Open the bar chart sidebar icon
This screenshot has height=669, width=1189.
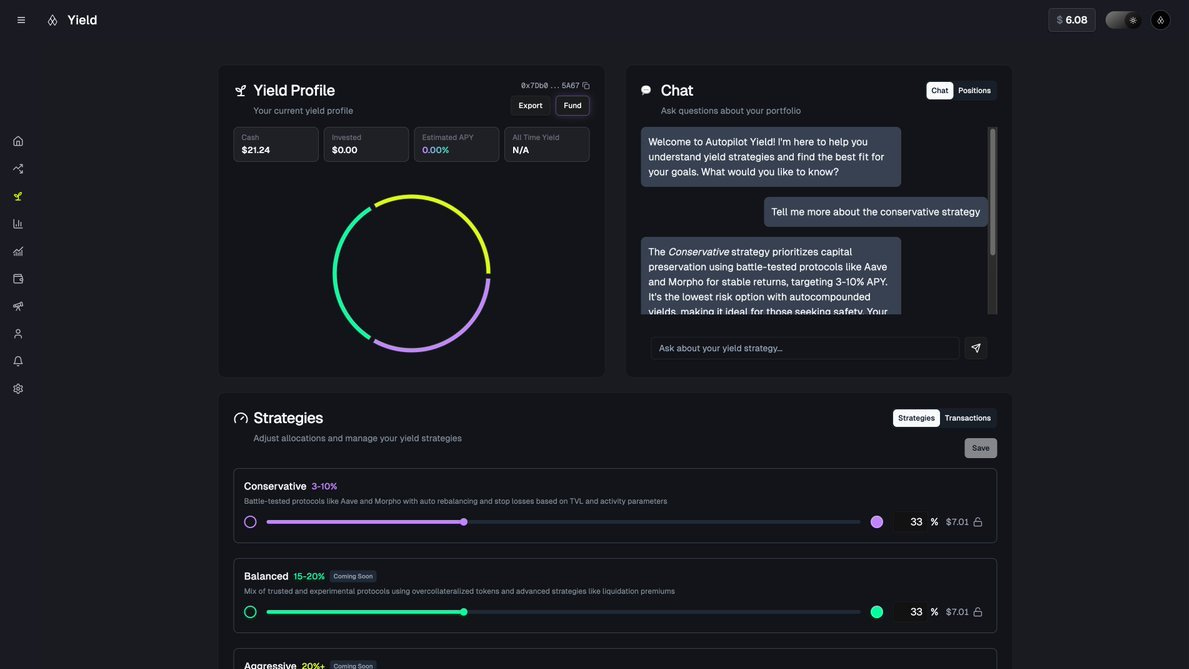18,224
